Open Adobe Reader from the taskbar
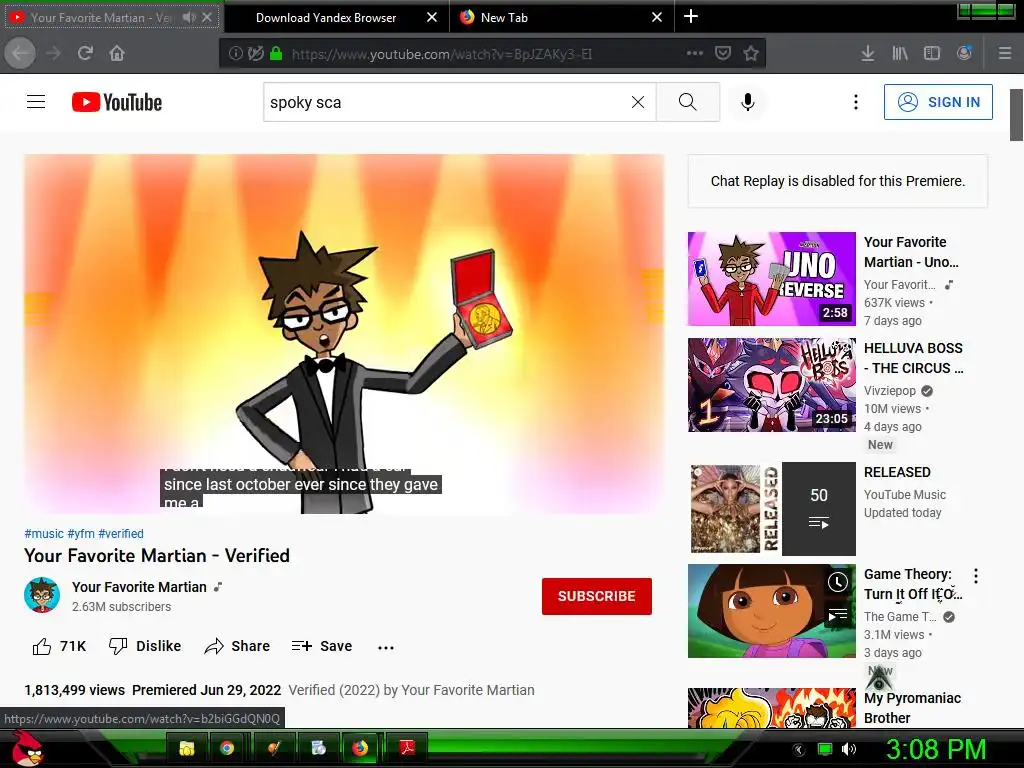The image size is (1024, 768). [x=407, y=748]
